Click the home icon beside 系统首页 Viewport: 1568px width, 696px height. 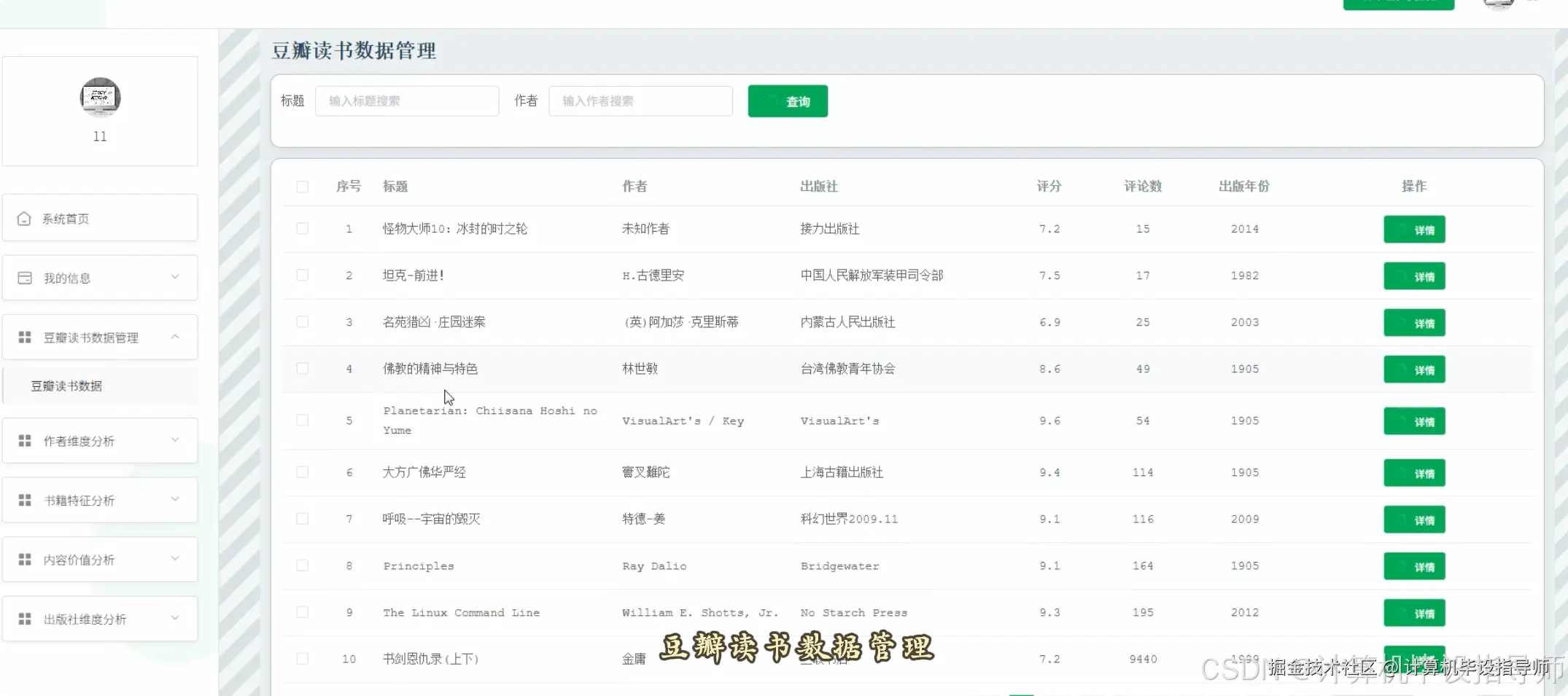pos(24,219)
